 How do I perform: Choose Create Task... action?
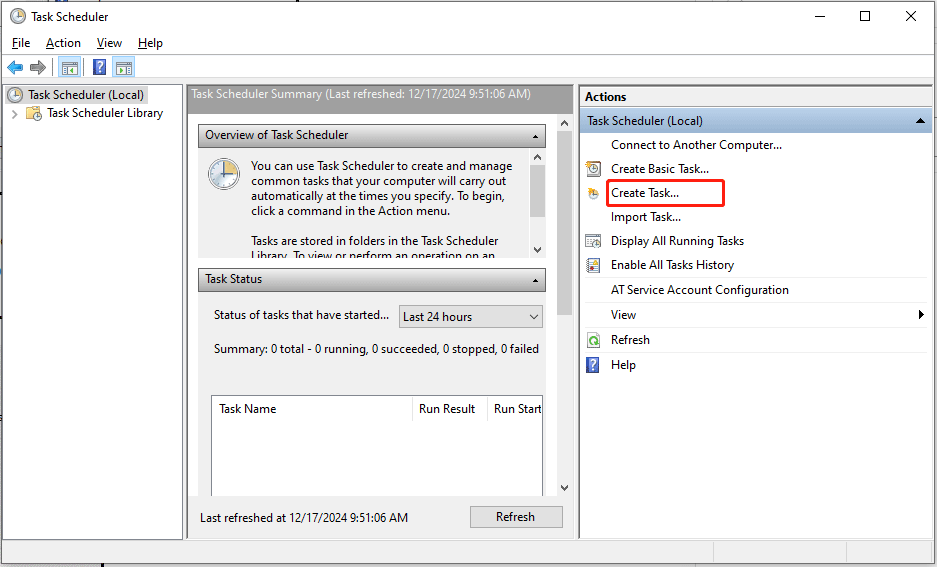(645, 193)
